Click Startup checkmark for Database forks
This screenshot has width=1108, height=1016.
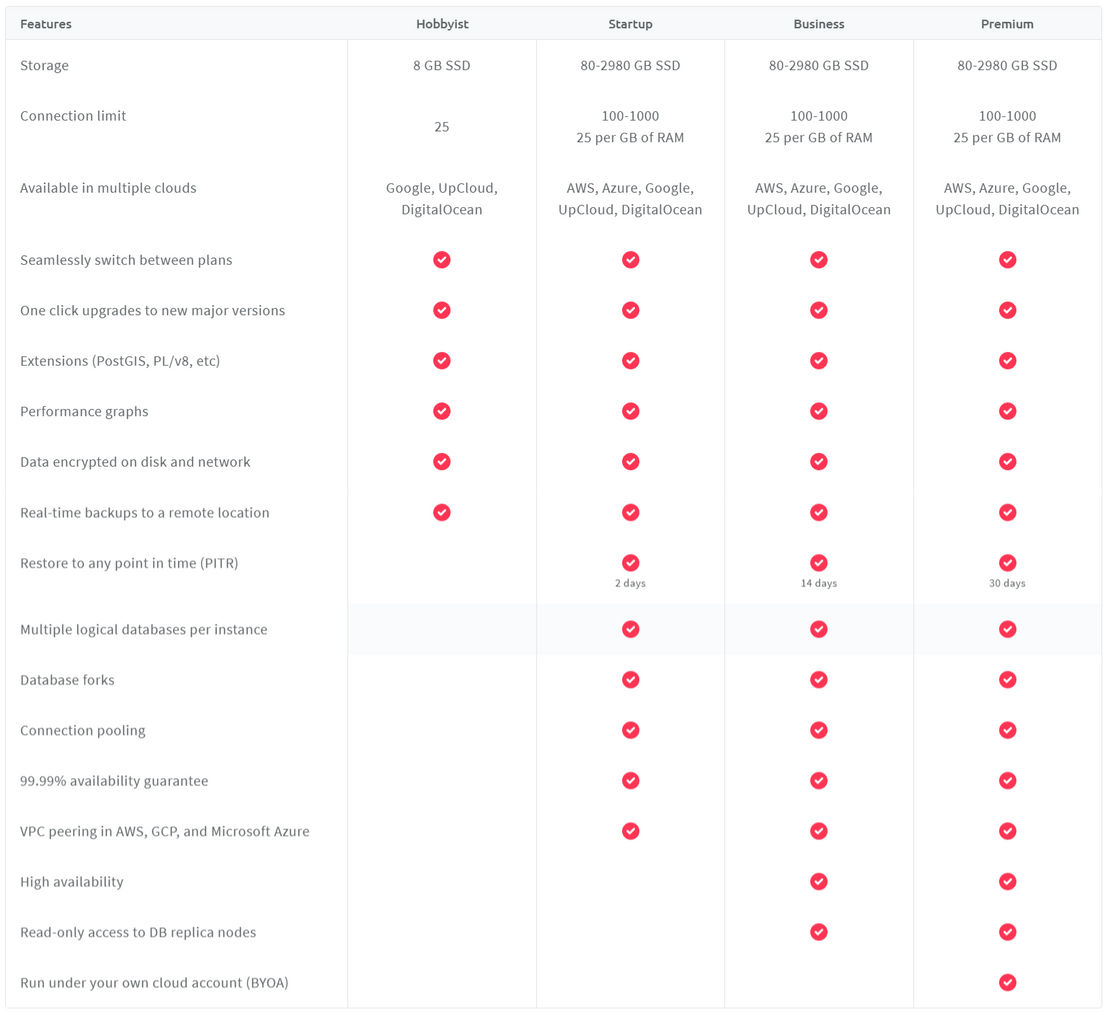click(630, 680)
